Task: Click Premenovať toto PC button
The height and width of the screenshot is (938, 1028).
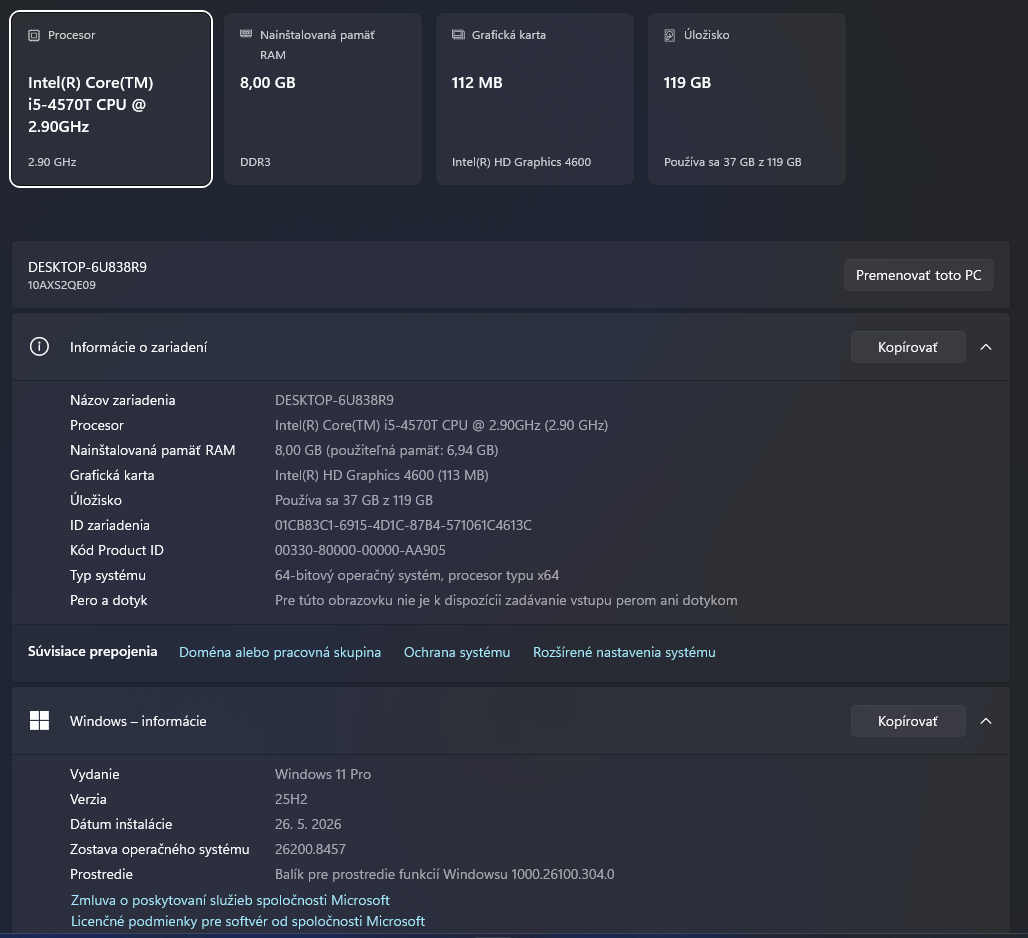Action: click(x=919, y=275)
